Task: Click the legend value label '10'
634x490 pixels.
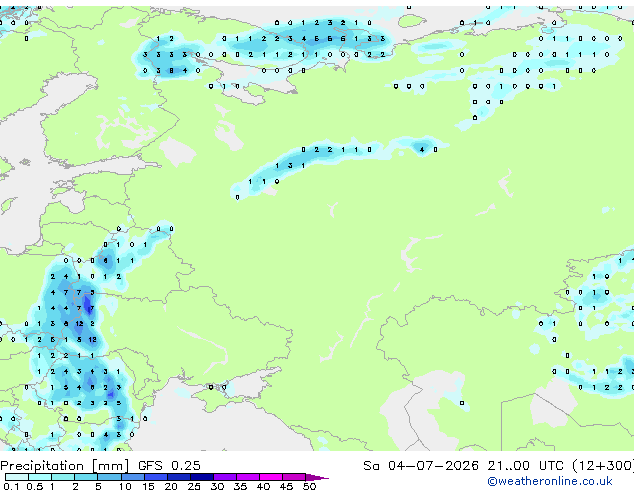Action: pos(125,486)
